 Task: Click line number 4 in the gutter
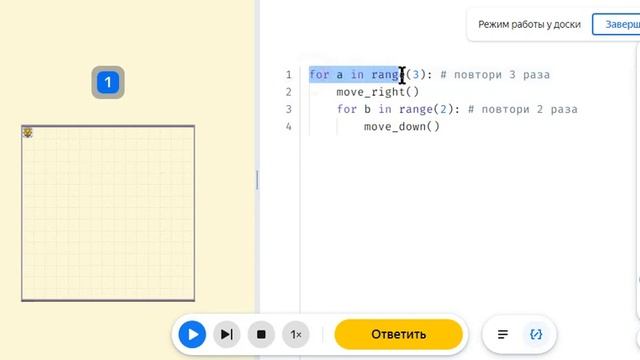tap(289, 127)
